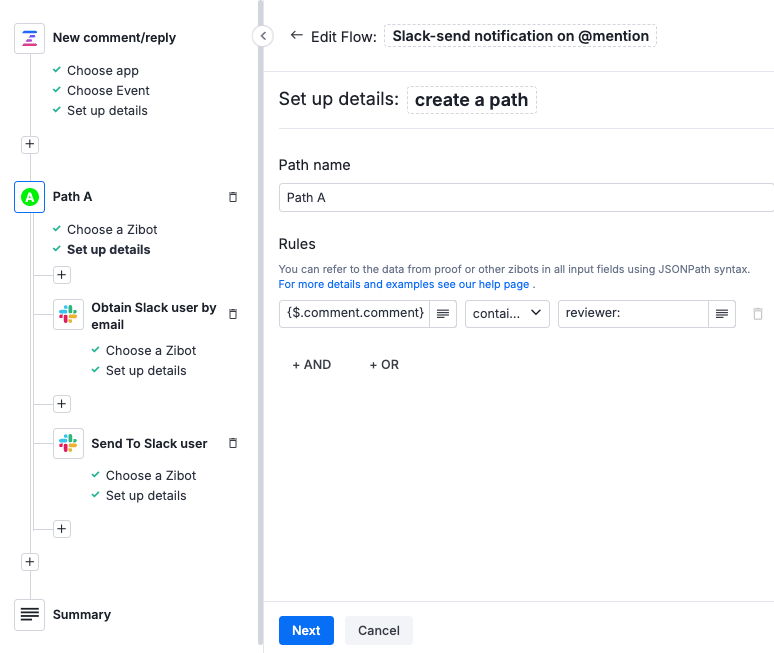Click the Summary lines icon
This screenshot has width=774, height=653.
pyautogui.click(x=30, y=615)
